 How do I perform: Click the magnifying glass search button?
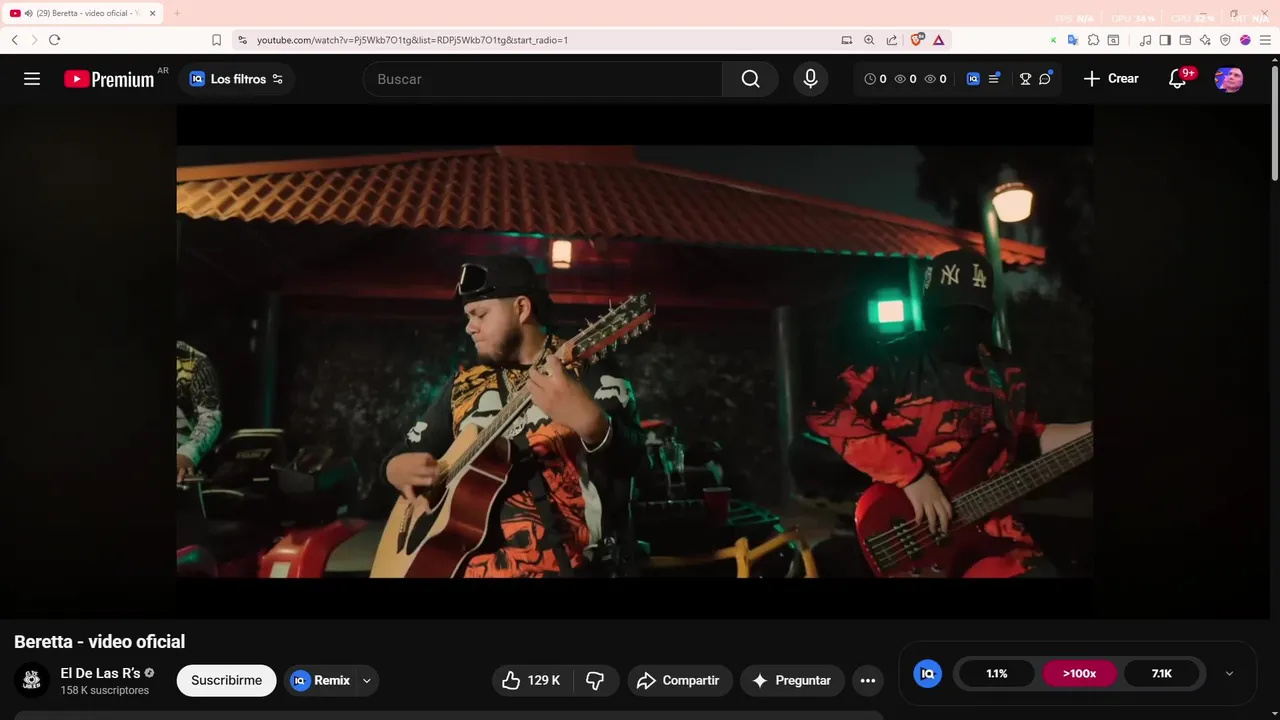point(750,79)
